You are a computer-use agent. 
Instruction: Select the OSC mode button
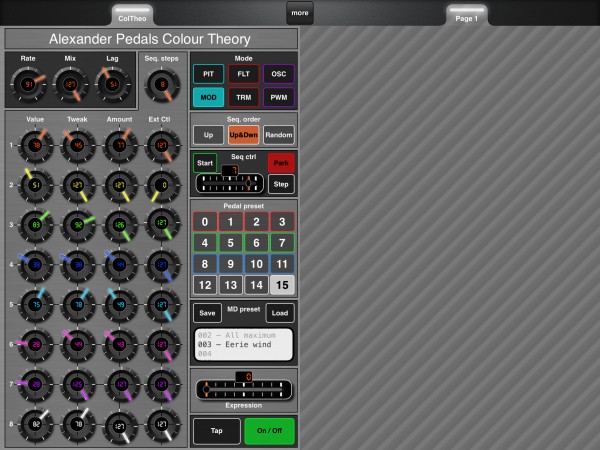[x=279, y=74]
